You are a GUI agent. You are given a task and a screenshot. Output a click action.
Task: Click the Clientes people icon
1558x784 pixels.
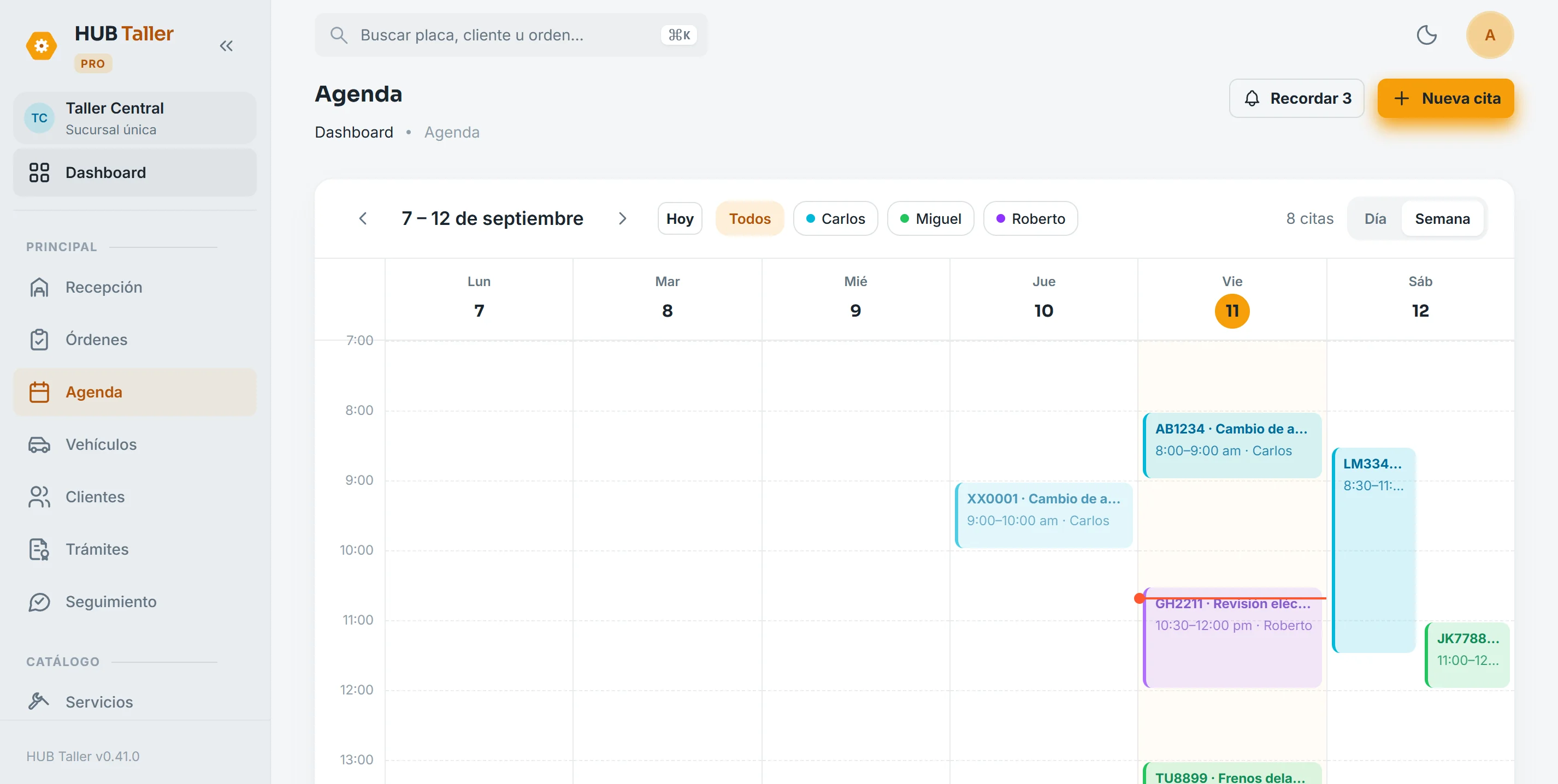(x=39, y=497)
